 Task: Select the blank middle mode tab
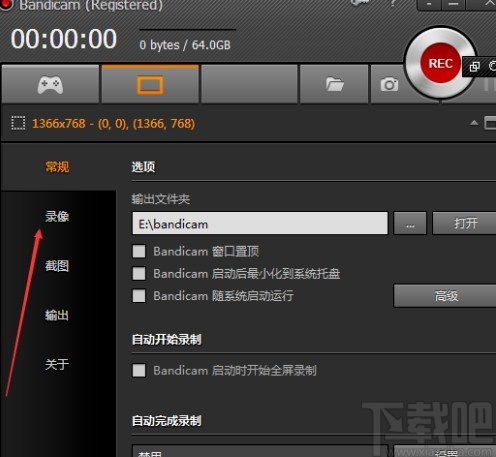[x=249, y=84]
